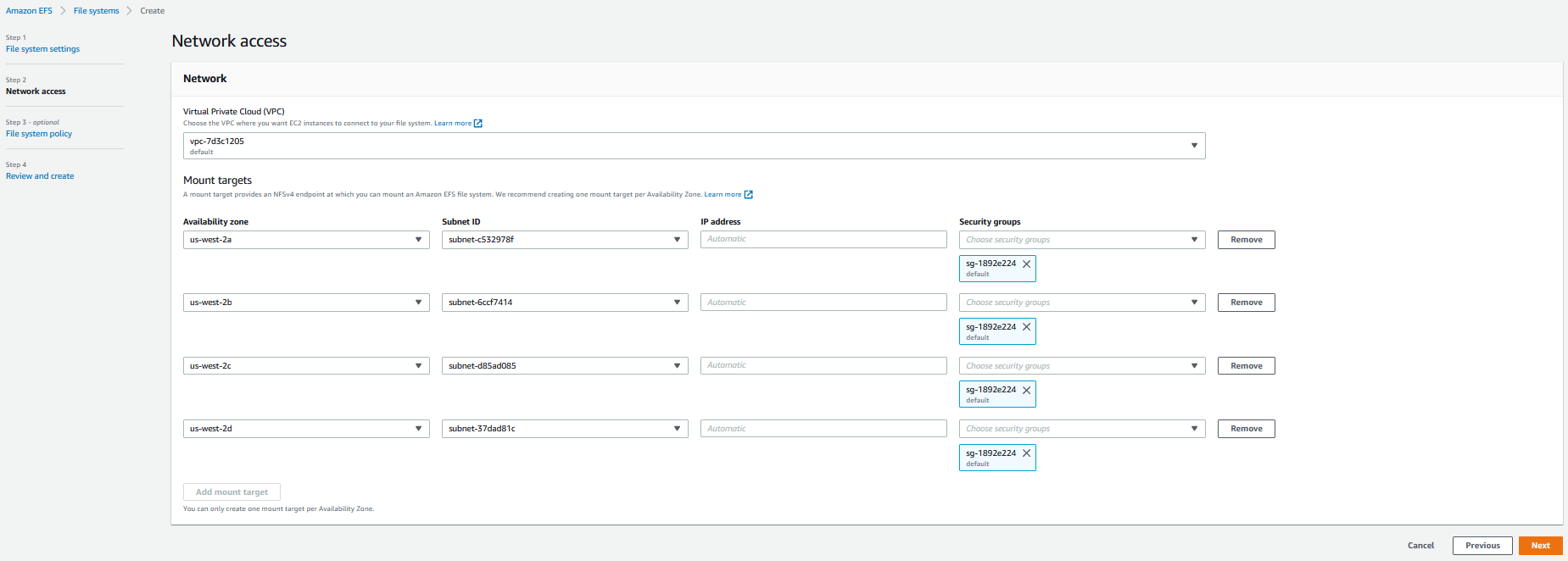Open the VPC vpc-7d3c1205 dropdown
The width and height of the screenshot is (1568, 561).
[x=694, y=146]
